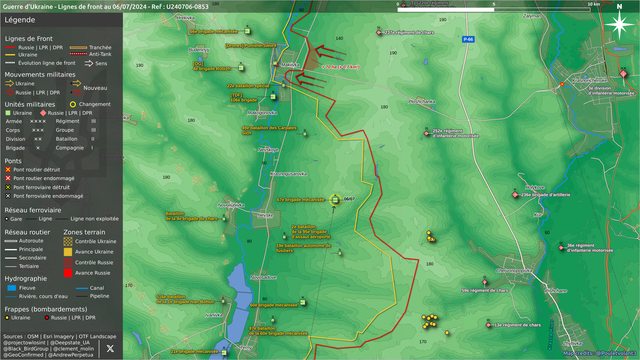Select the highlighted 47e brigade mécanisée unit marker

click(x=335, y=200)
